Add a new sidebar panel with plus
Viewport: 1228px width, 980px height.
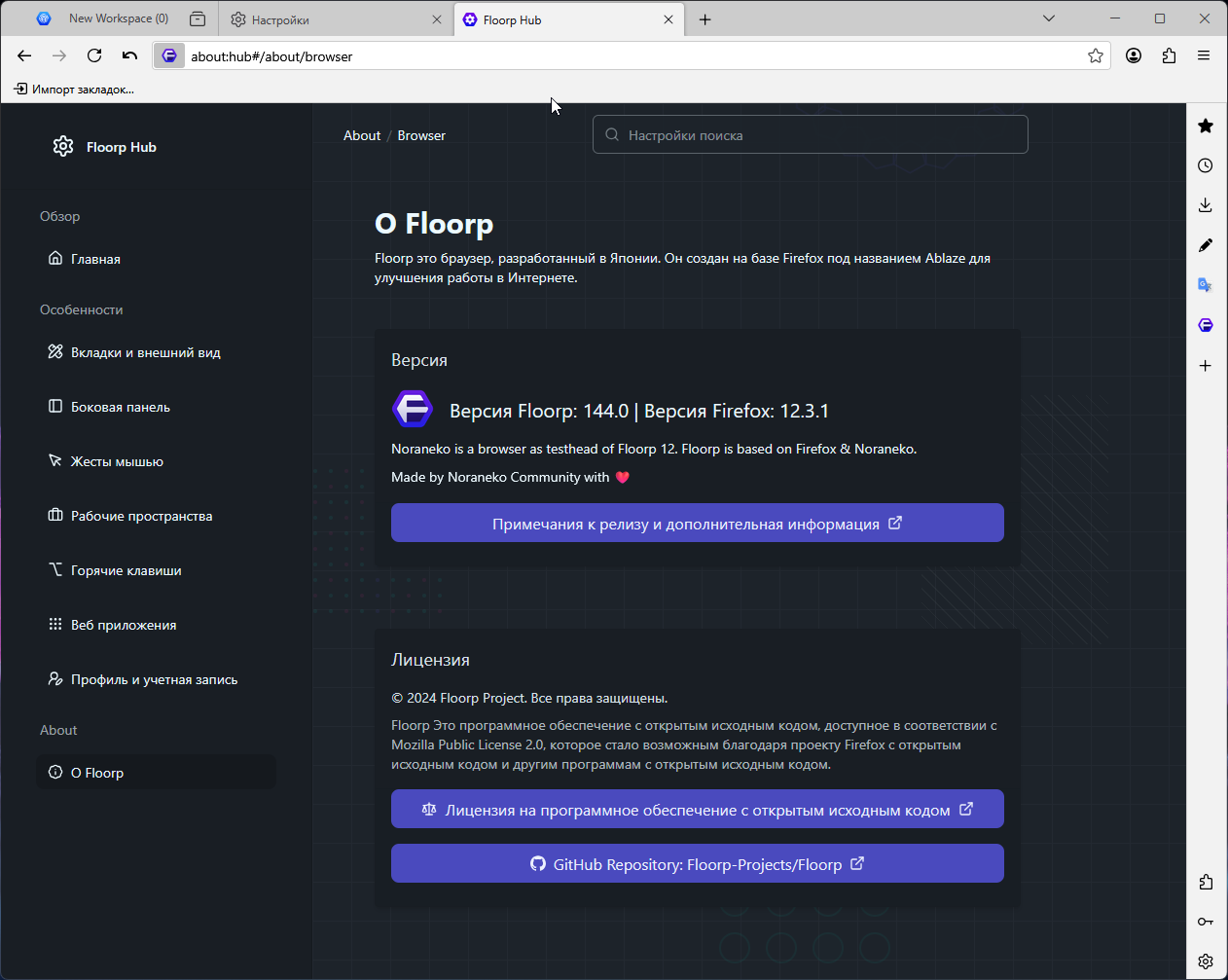[1206, 366]
